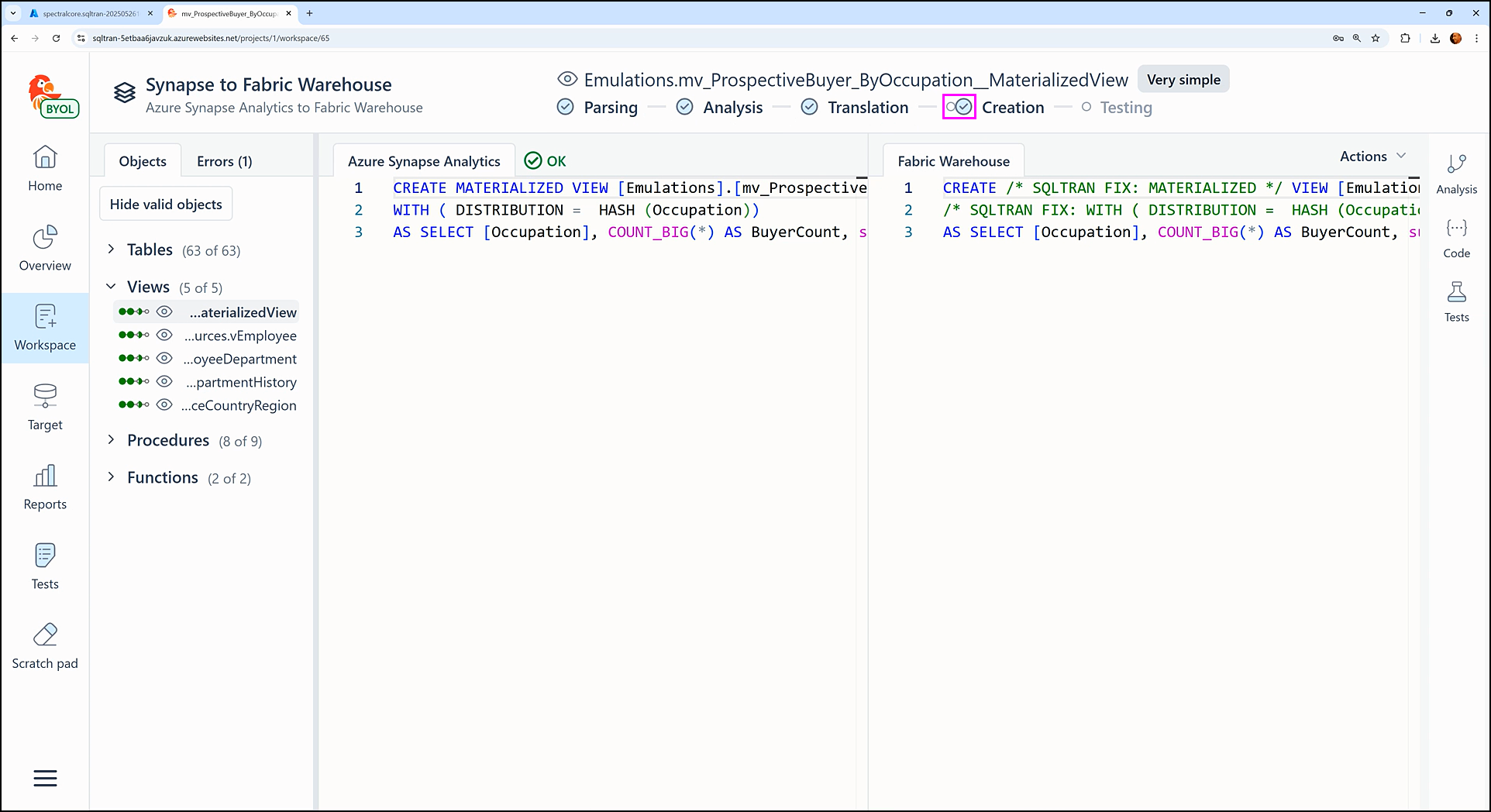Collapse the Views tree group
The width and height of the screenshot is (1491, 812).
coord(111,287)
